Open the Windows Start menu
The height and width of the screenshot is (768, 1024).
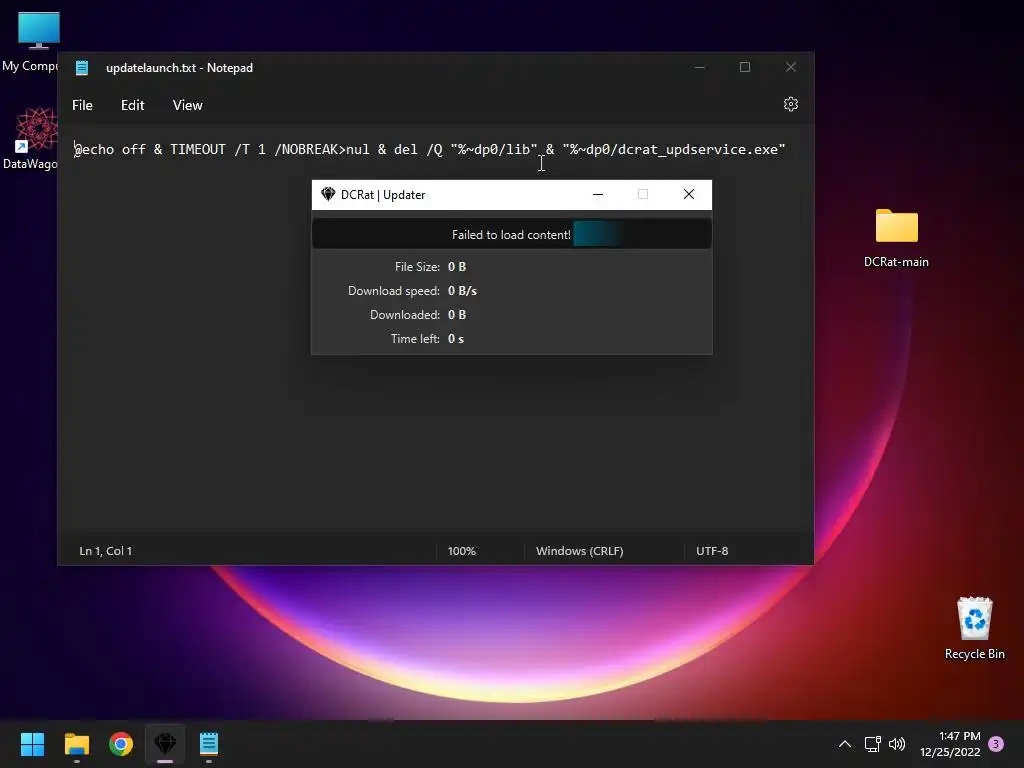point(32,744)
